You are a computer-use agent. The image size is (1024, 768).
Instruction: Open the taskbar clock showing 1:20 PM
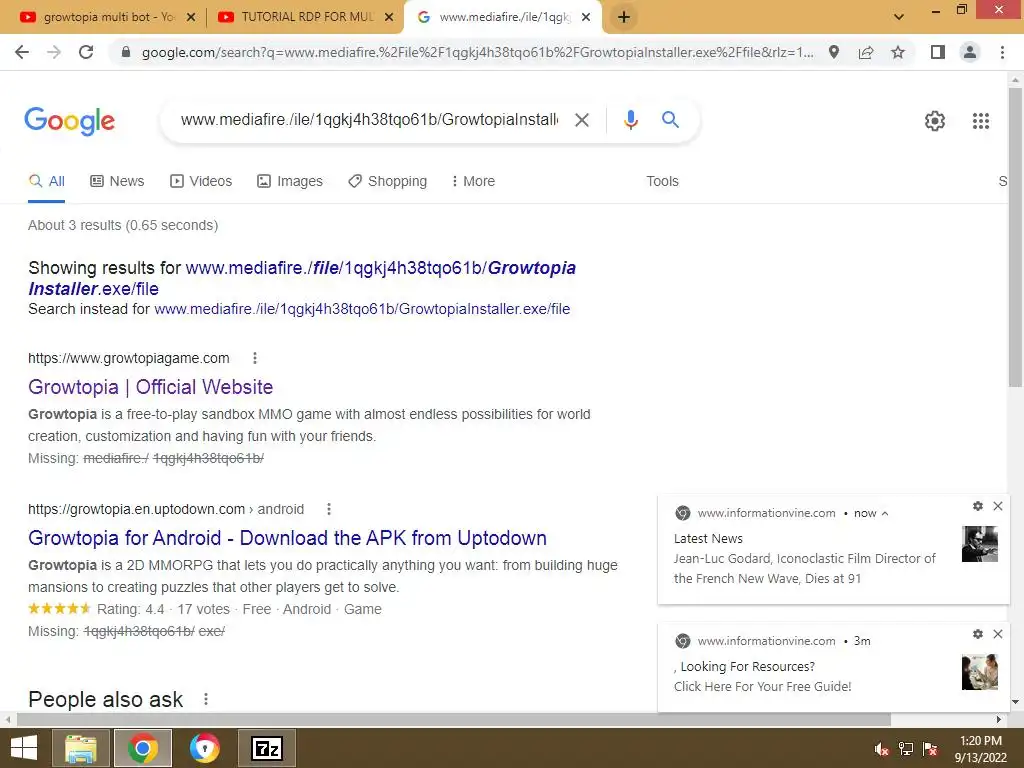pyautogui.click(x=981, y=749)
